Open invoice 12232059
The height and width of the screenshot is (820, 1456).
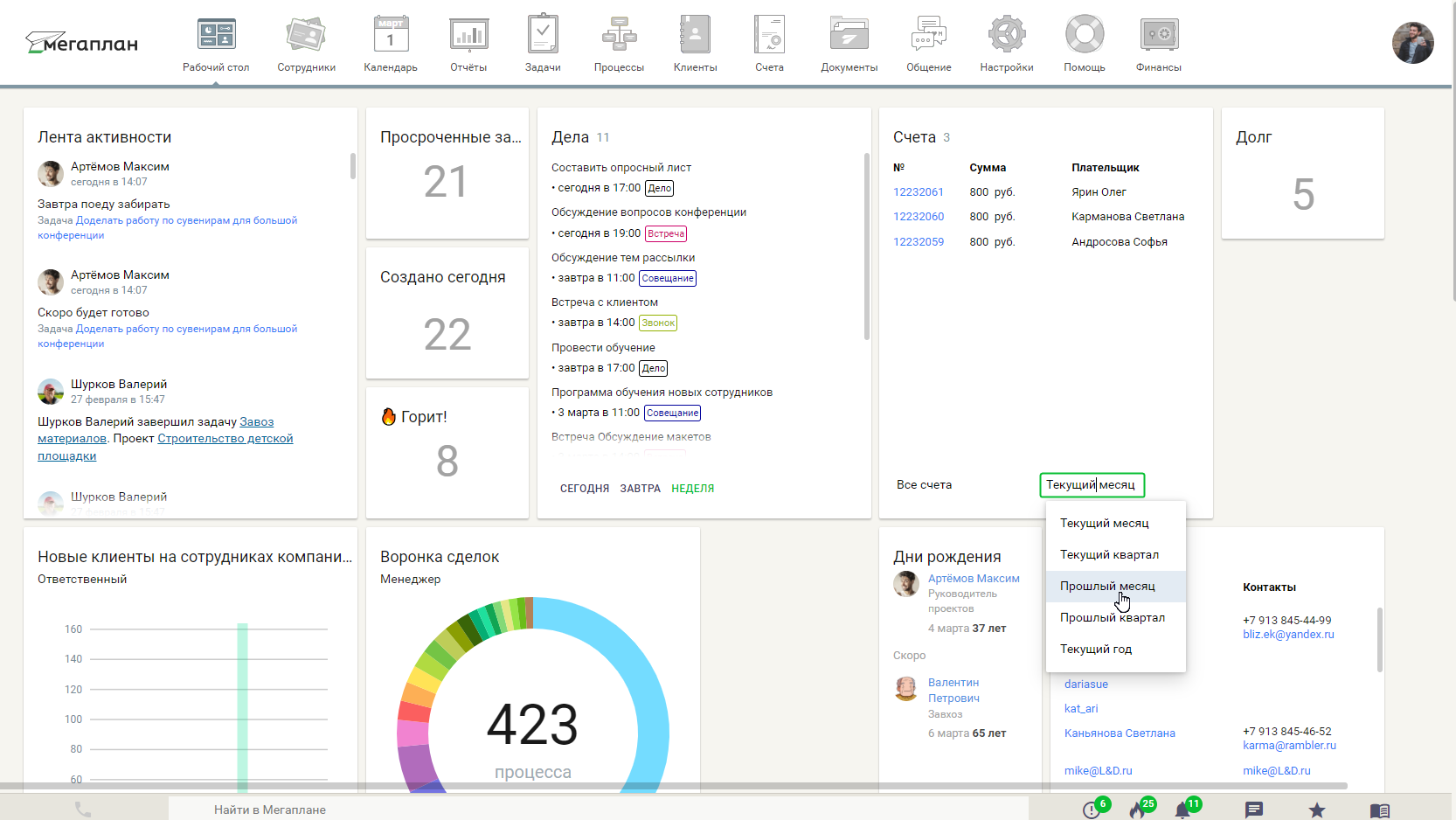919,242
